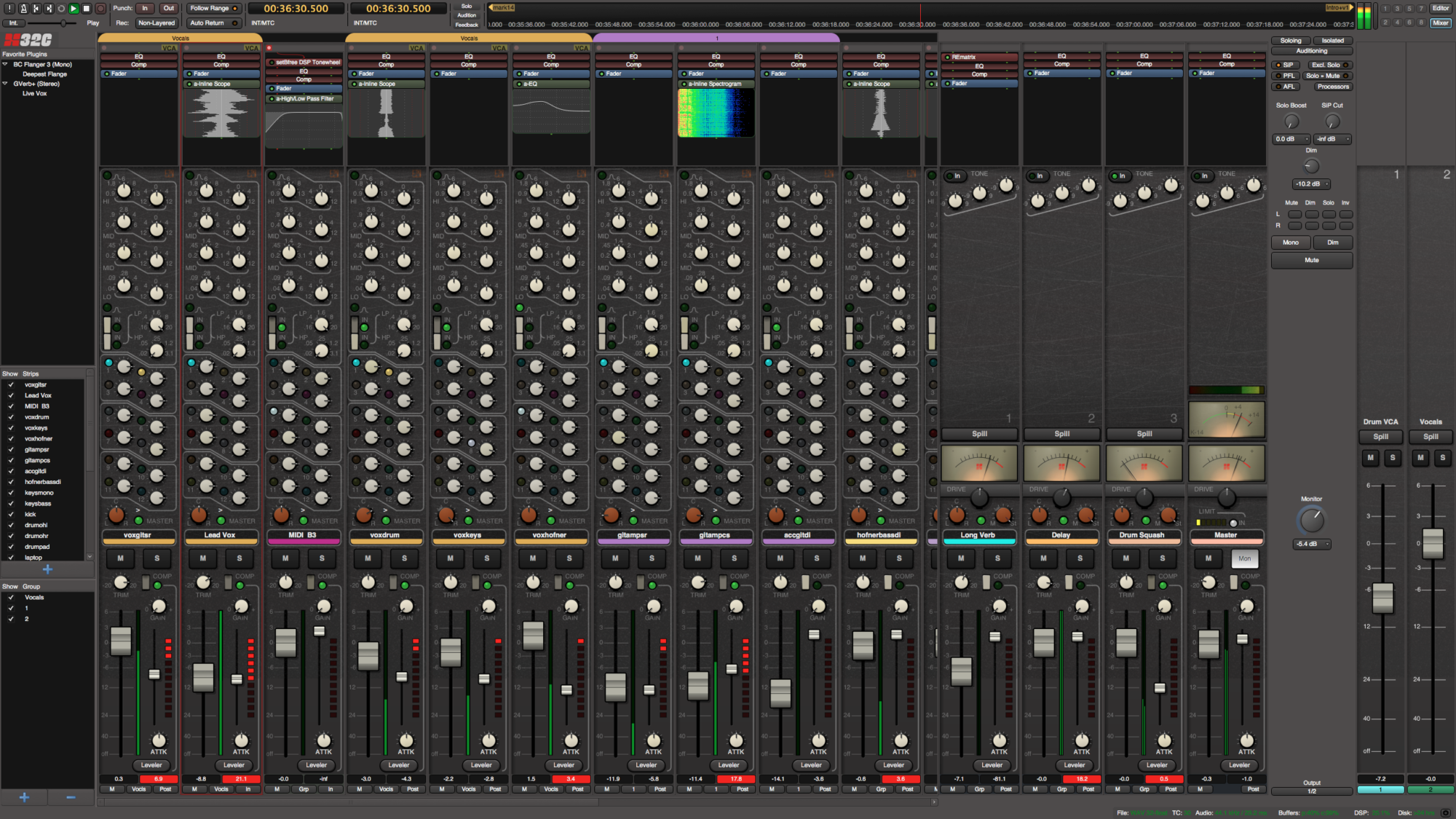Image resolution: width=1456 pixels, height=819 pixels.
Task: Uncheck the Lead Vox strip checkbox
Action: click(x=11, y=395)
